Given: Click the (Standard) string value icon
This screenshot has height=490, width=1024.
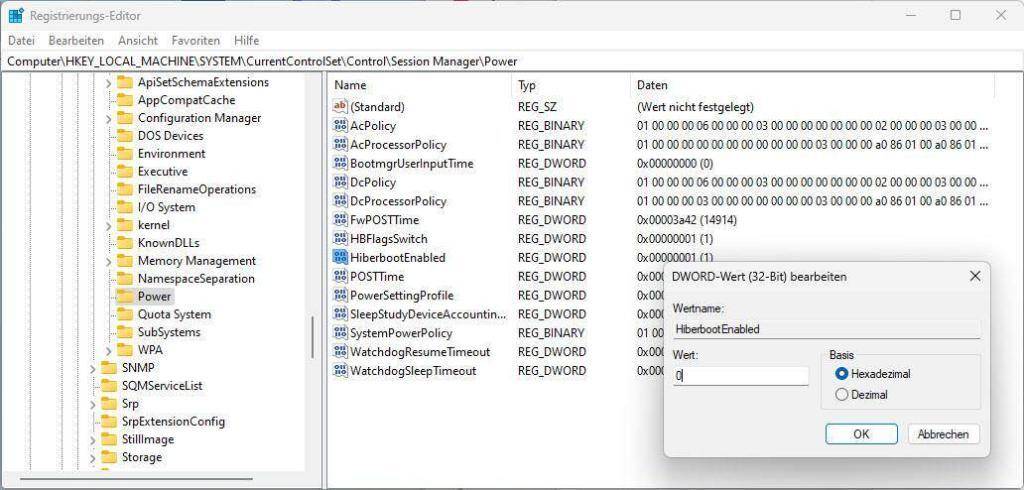Looking at the screenshot, I should pos(340,106).
